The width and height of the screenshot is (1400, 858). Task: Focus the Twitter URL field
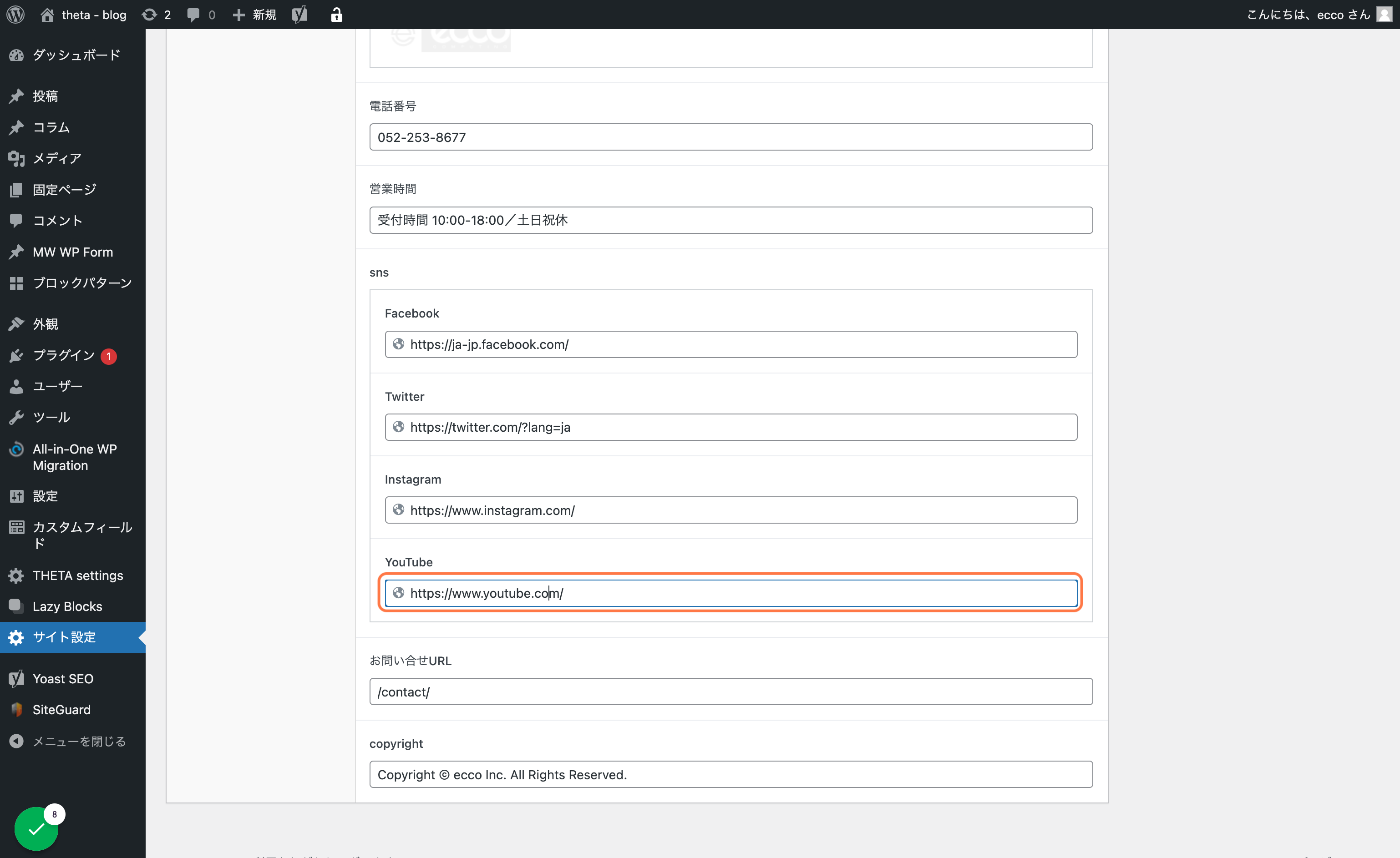click(730, 427)
